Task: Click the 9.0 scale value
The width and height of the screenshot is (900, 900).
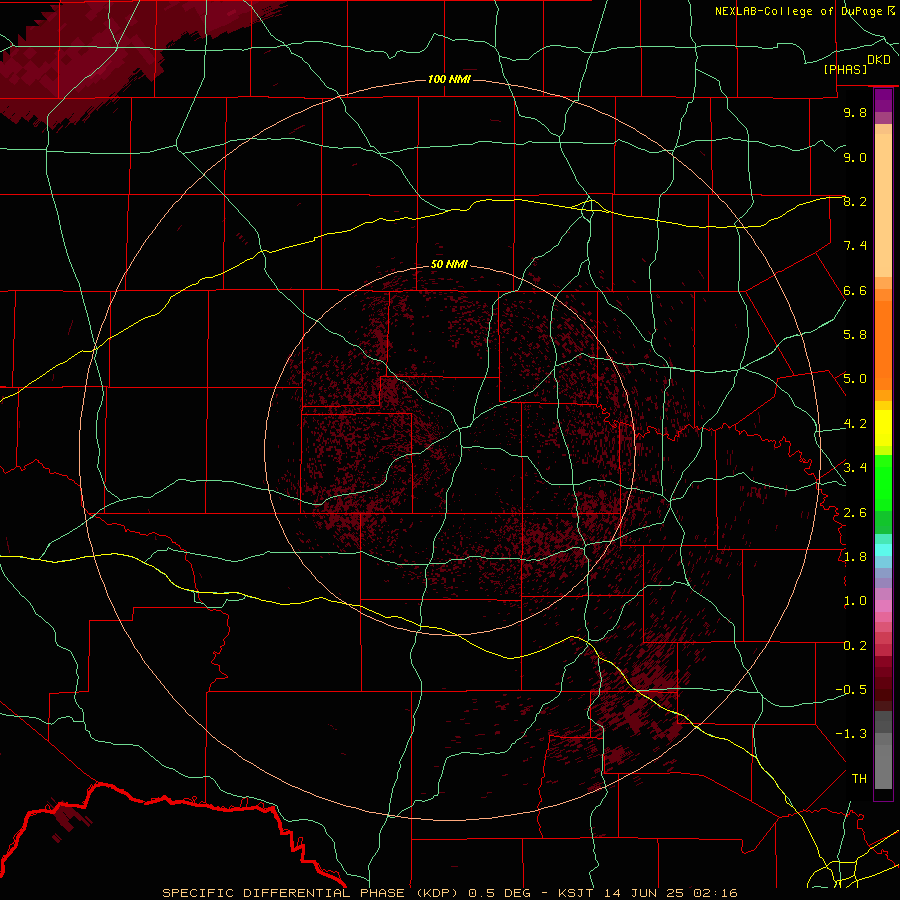Action: click(x=855, y=157)
